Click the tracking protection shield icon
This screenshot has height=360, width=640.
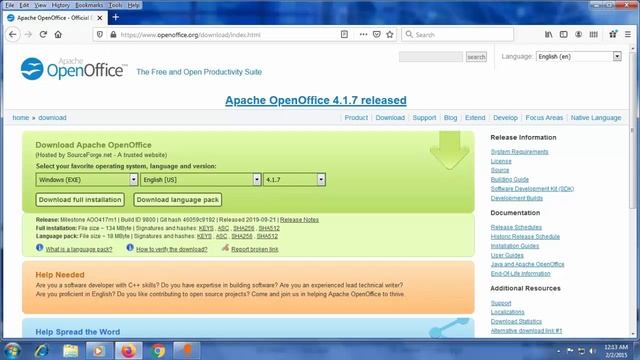pyautogui.click(x=100, y=35)
